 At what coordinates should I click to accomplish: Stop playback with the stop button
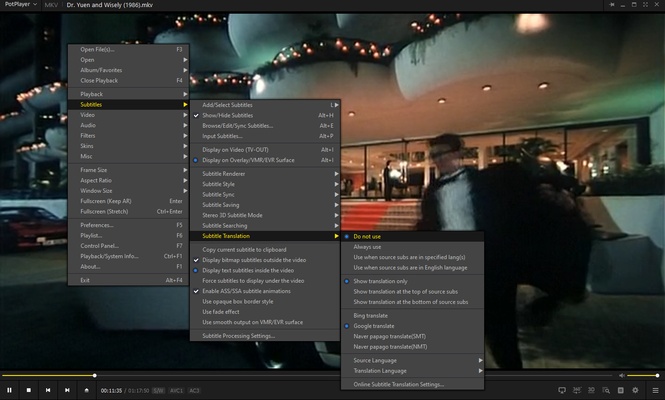[28, 390]
